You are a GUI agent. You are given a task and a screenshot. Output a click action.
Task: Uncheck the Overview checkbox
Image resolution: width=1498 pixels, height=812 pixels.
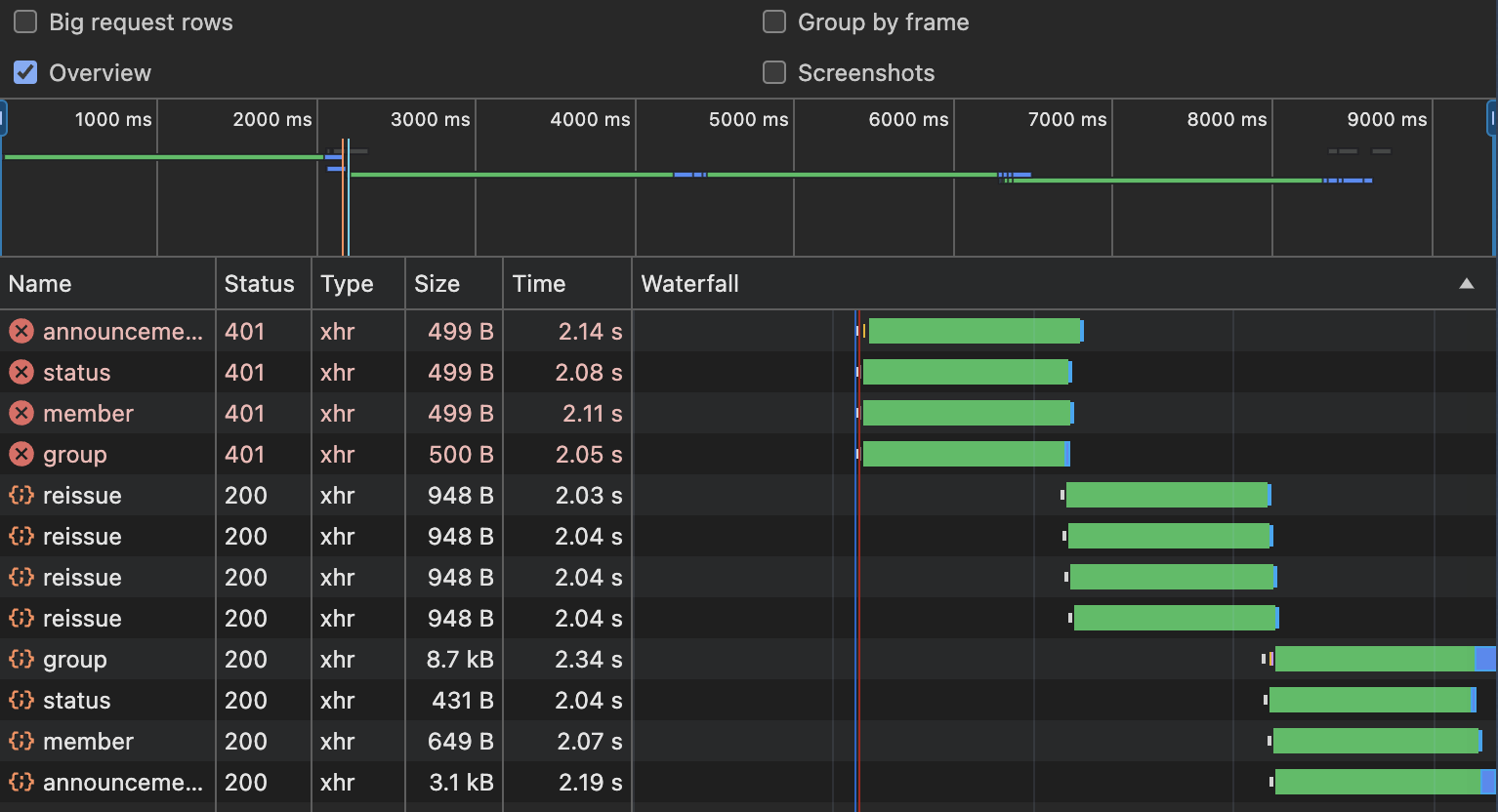point(25,72)
